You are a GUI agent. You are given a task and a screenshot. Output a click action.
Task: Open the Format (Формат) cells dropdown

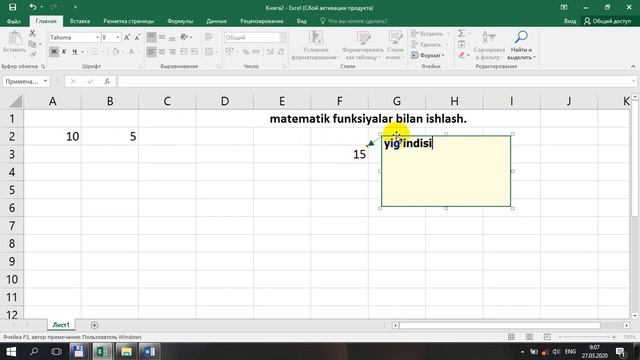pos(428,55)
